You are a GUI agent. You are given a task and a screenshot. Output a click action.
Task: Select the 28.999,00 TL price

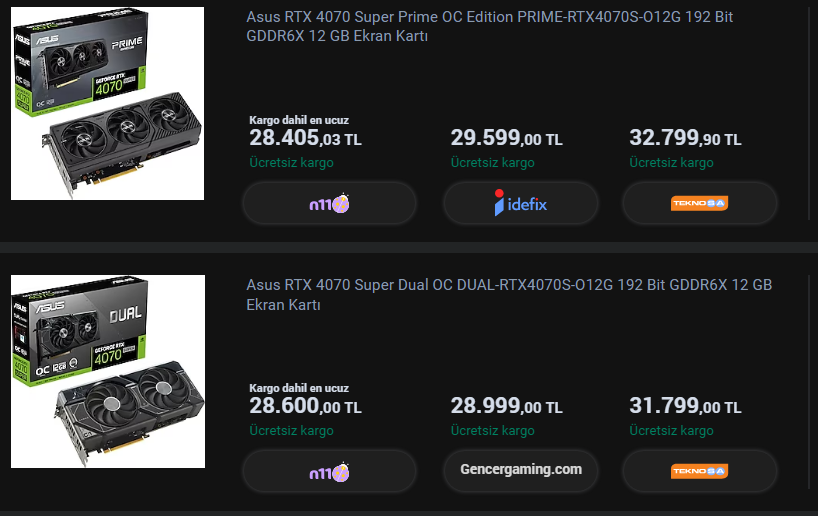tap(506, 406)
